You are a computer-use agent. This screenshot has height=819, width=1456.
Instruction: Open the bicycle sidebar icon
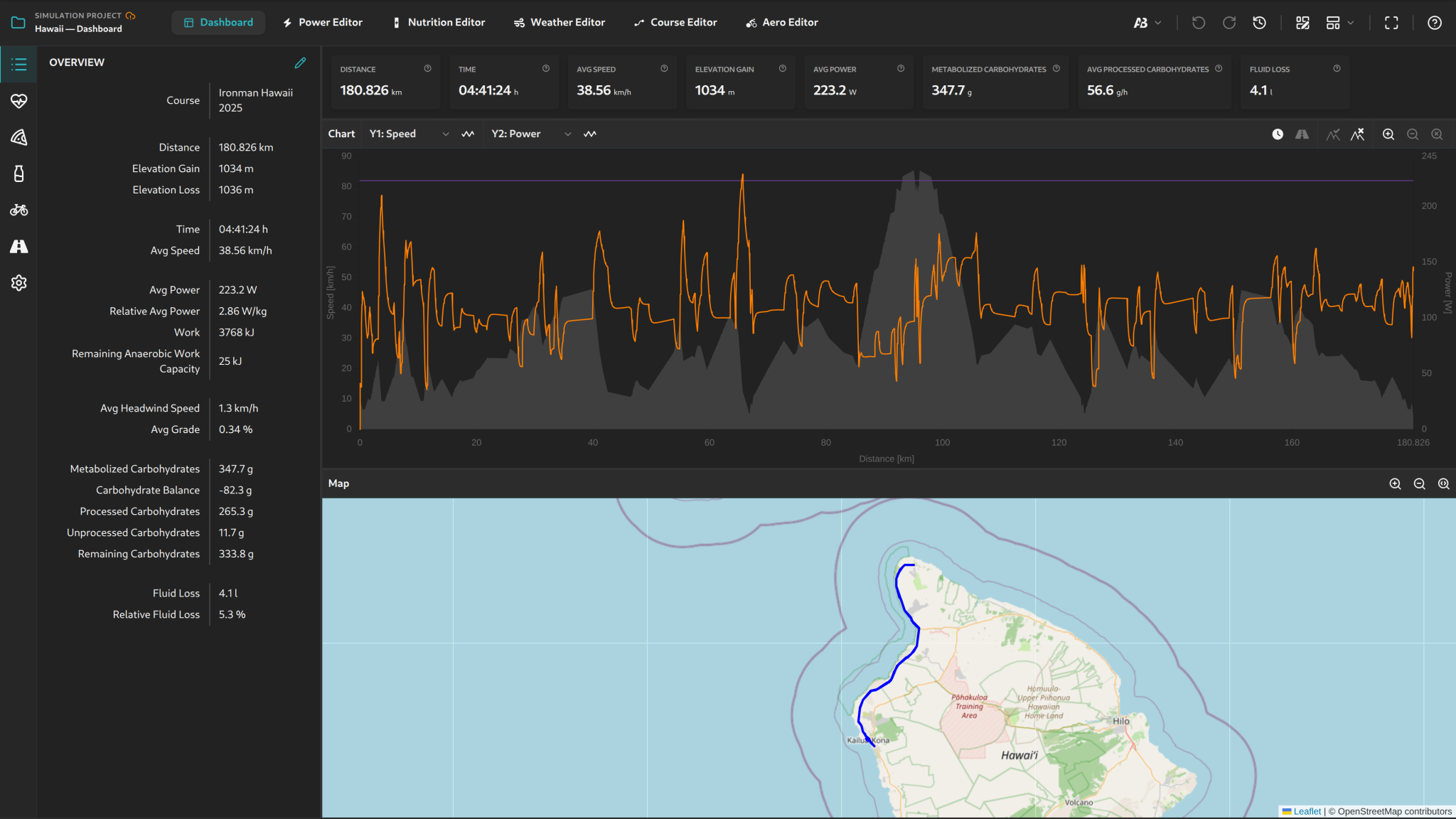pos(19,210)
